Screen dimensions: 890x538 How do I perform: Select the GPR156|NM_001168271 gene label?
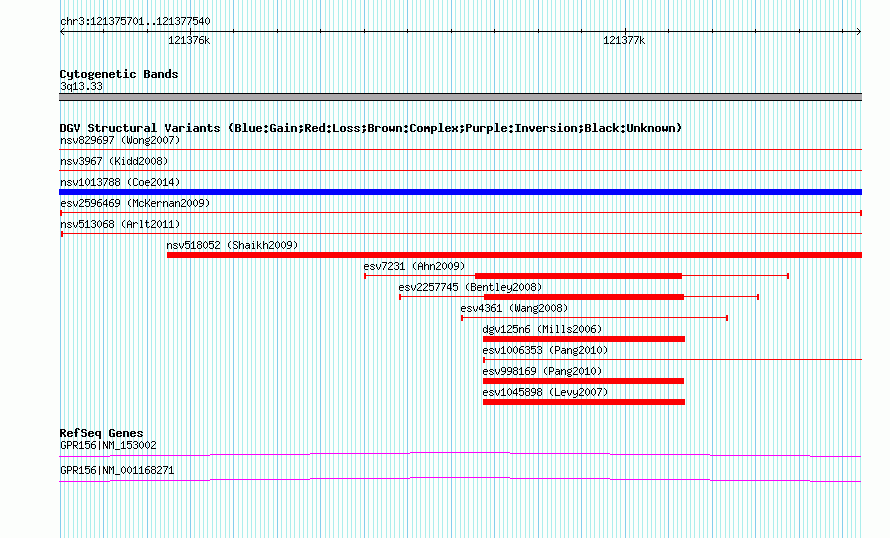coord(117,470)
